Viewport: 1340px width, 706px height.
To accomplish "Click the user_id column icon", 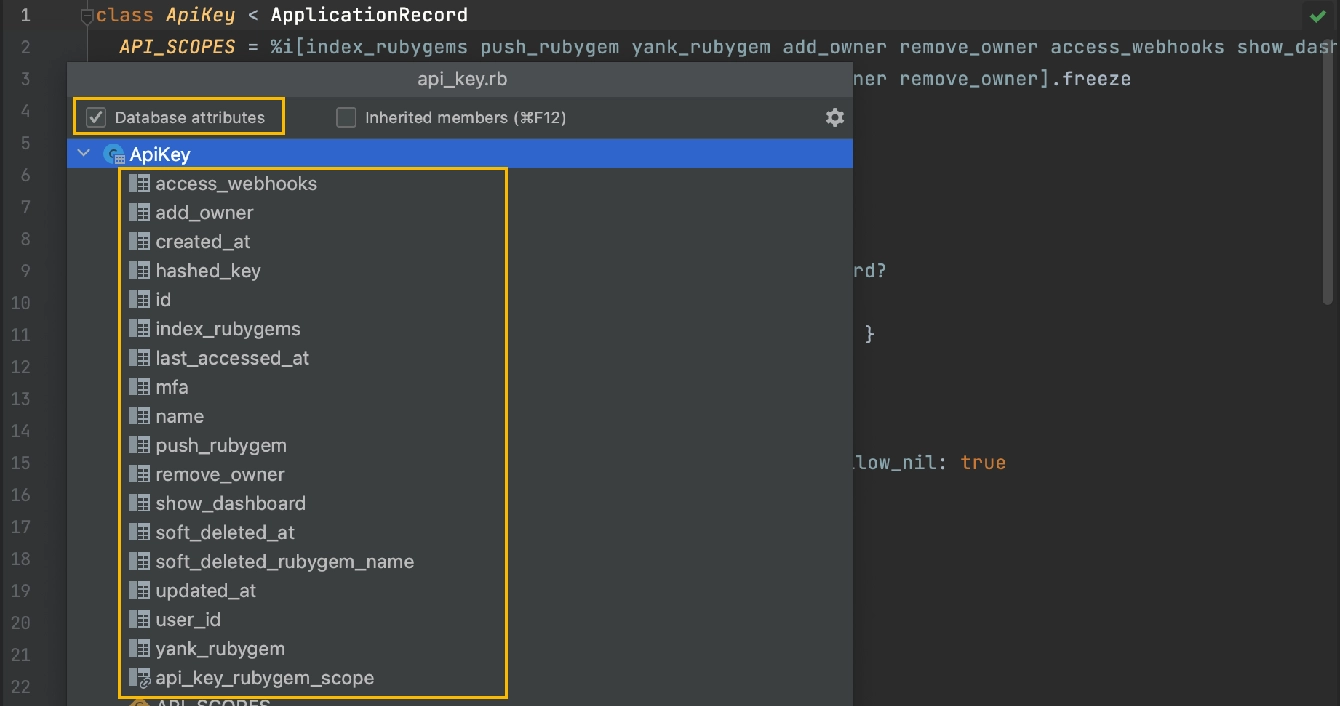I will (140, 619).
